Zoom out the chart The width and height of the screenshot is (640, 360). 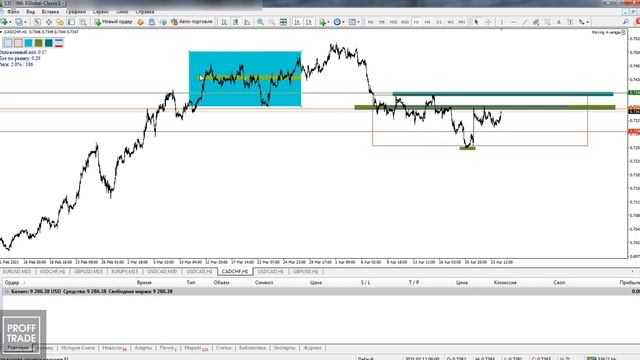(272, 22)
